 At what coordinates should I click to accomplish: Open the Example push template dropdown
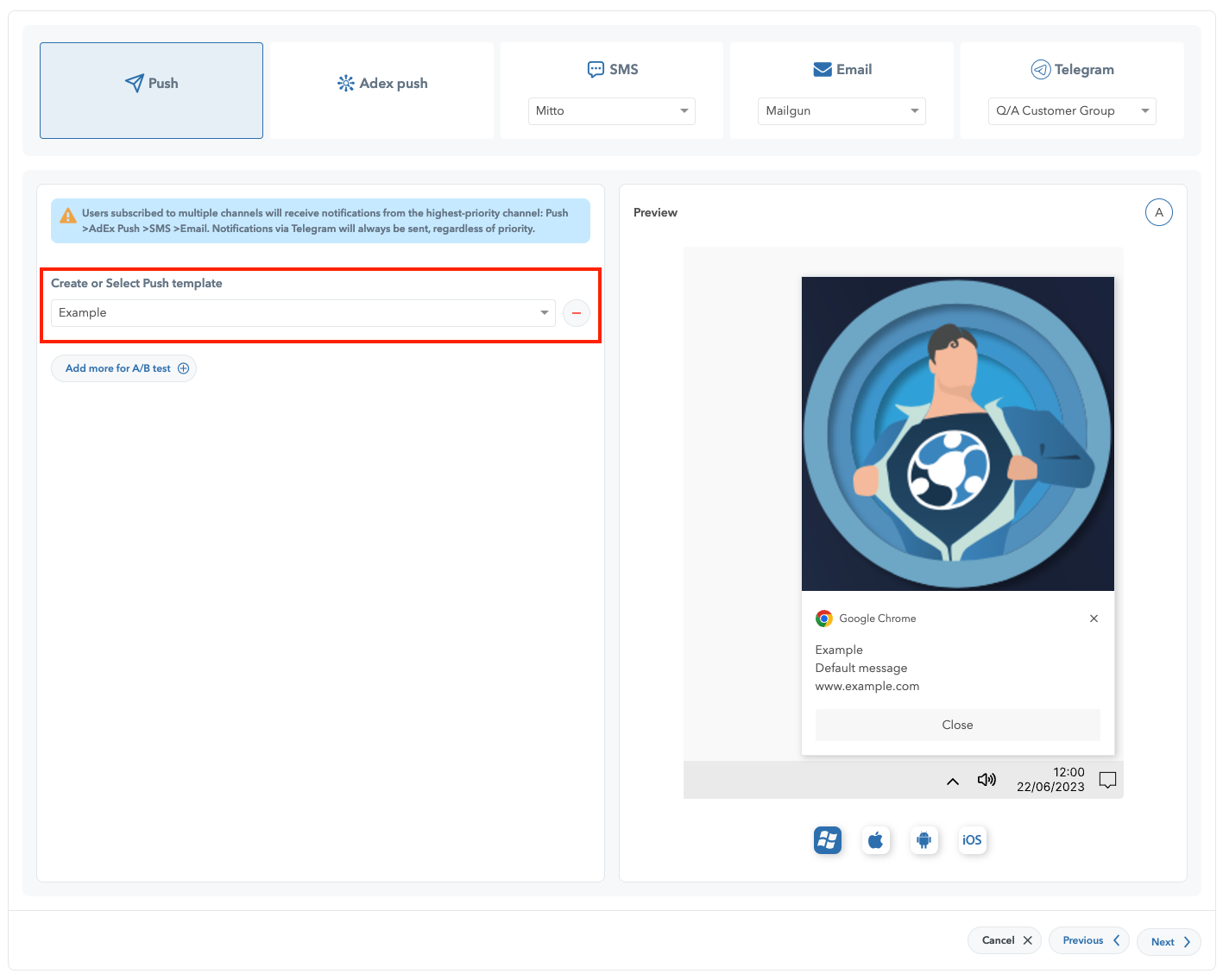303,312
